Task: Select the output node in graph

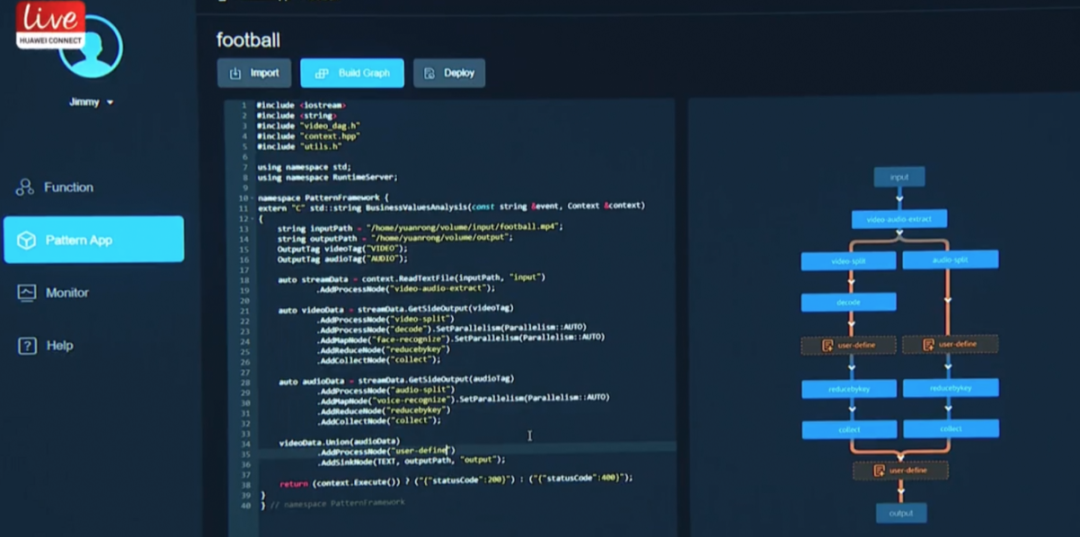Action: point(900,513)
